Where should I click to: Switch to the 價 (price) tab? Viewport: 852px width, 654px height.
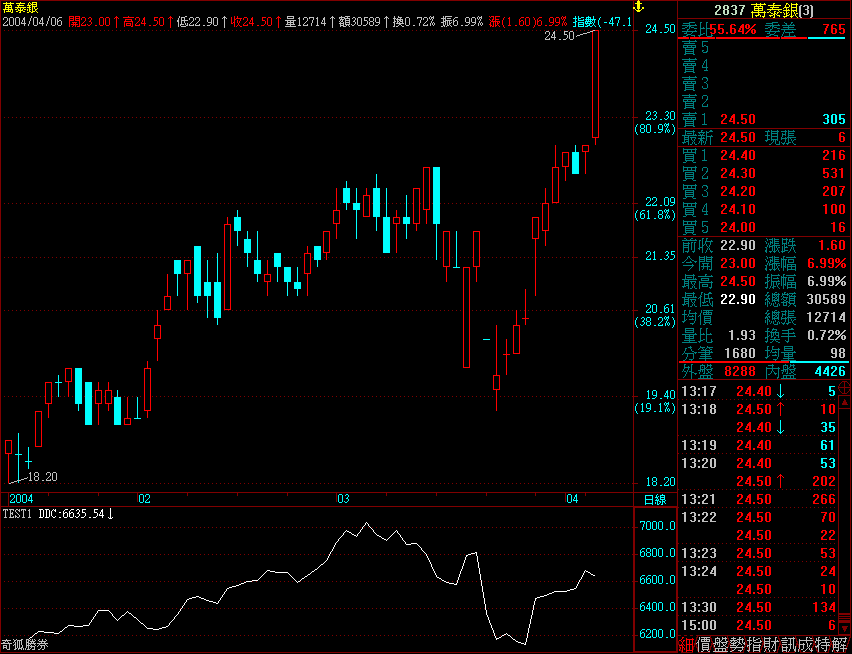click(703, 645)
